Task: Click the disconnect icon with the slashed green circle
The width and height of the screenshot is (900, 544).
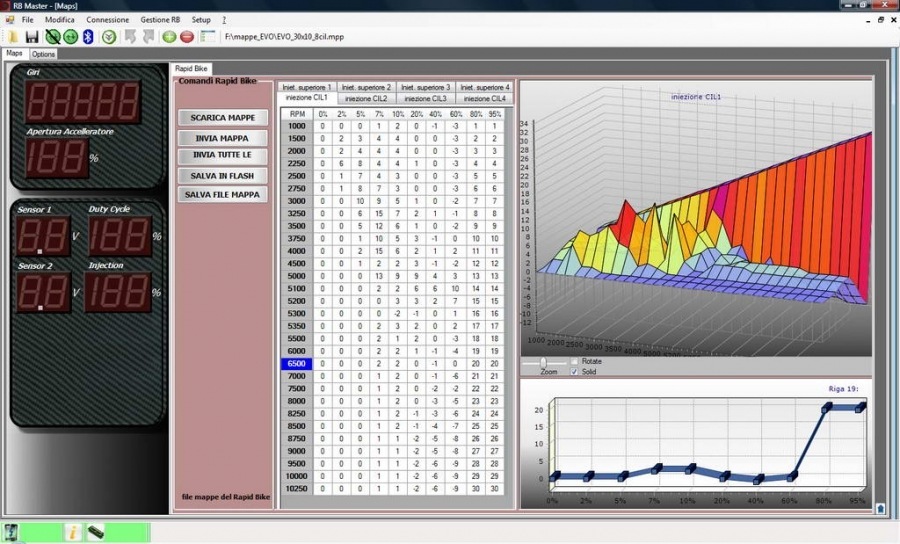Action: point(53,37)
